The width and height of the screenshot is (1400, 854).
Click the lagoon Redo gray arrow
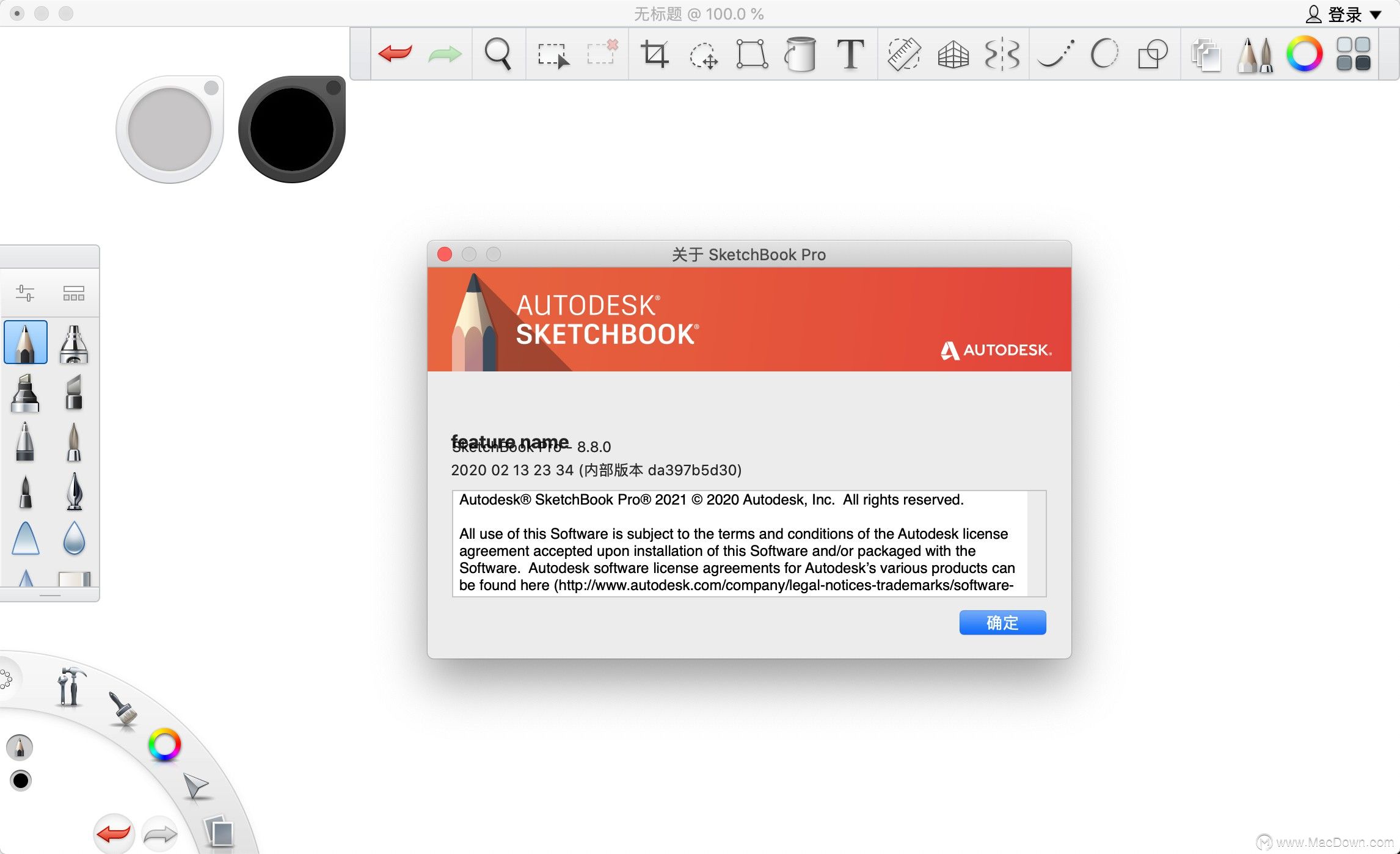pyautogui.click(x=160, y=834)
